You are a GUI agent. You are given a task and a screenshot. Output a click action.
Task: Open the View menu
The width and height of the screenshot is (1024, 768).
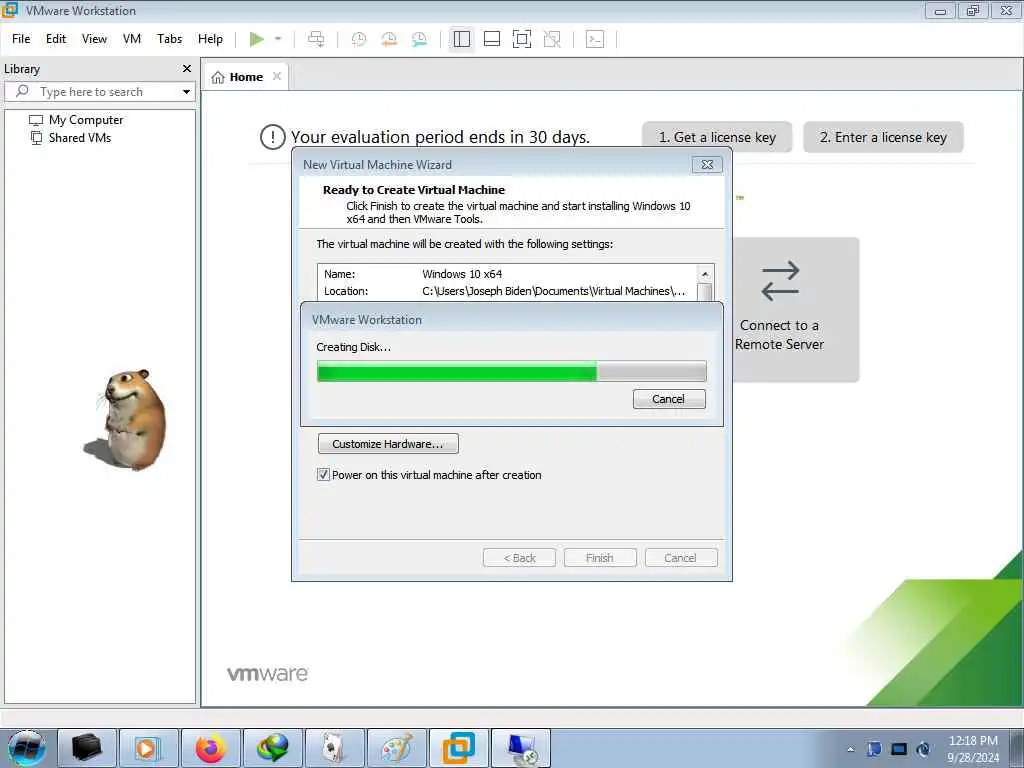pyautogui.click(x=94, y=39)
